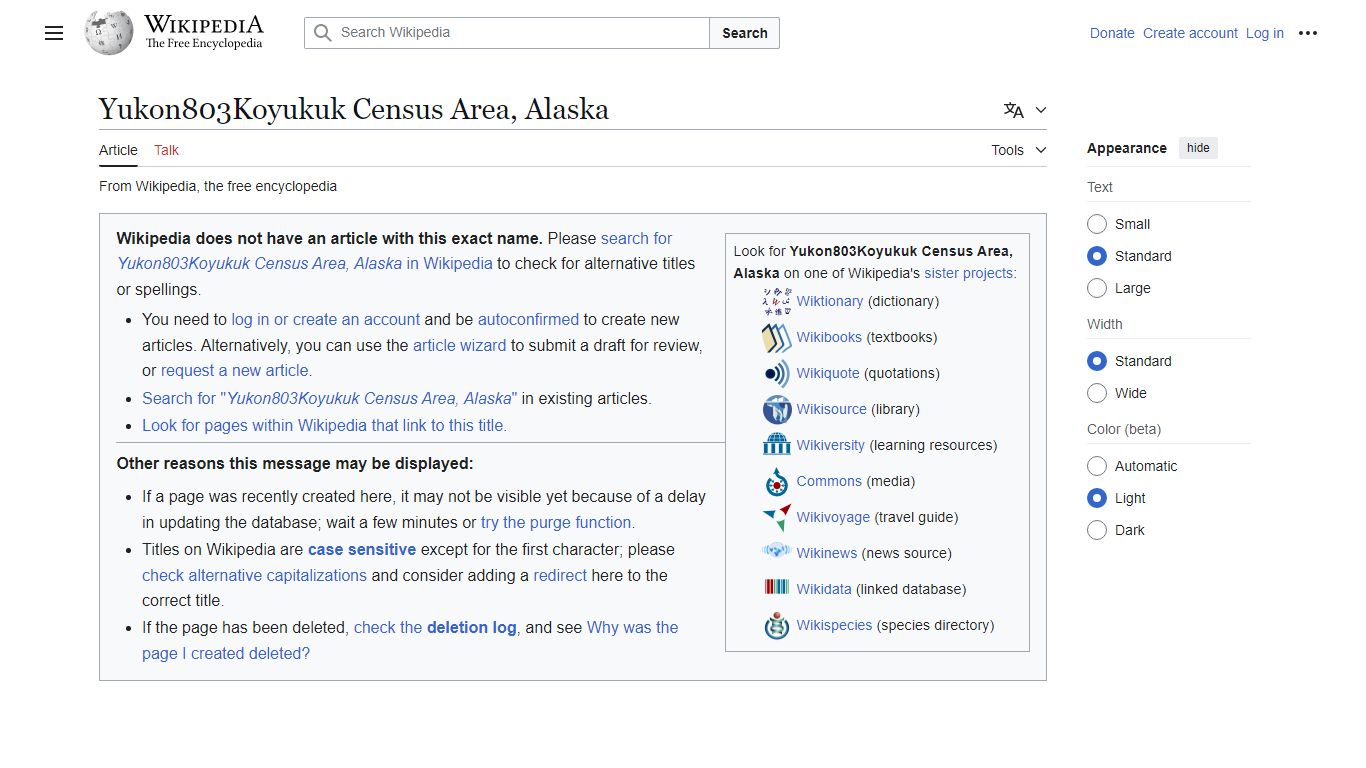Open the Wikibooks text link

tap(829, 337)
